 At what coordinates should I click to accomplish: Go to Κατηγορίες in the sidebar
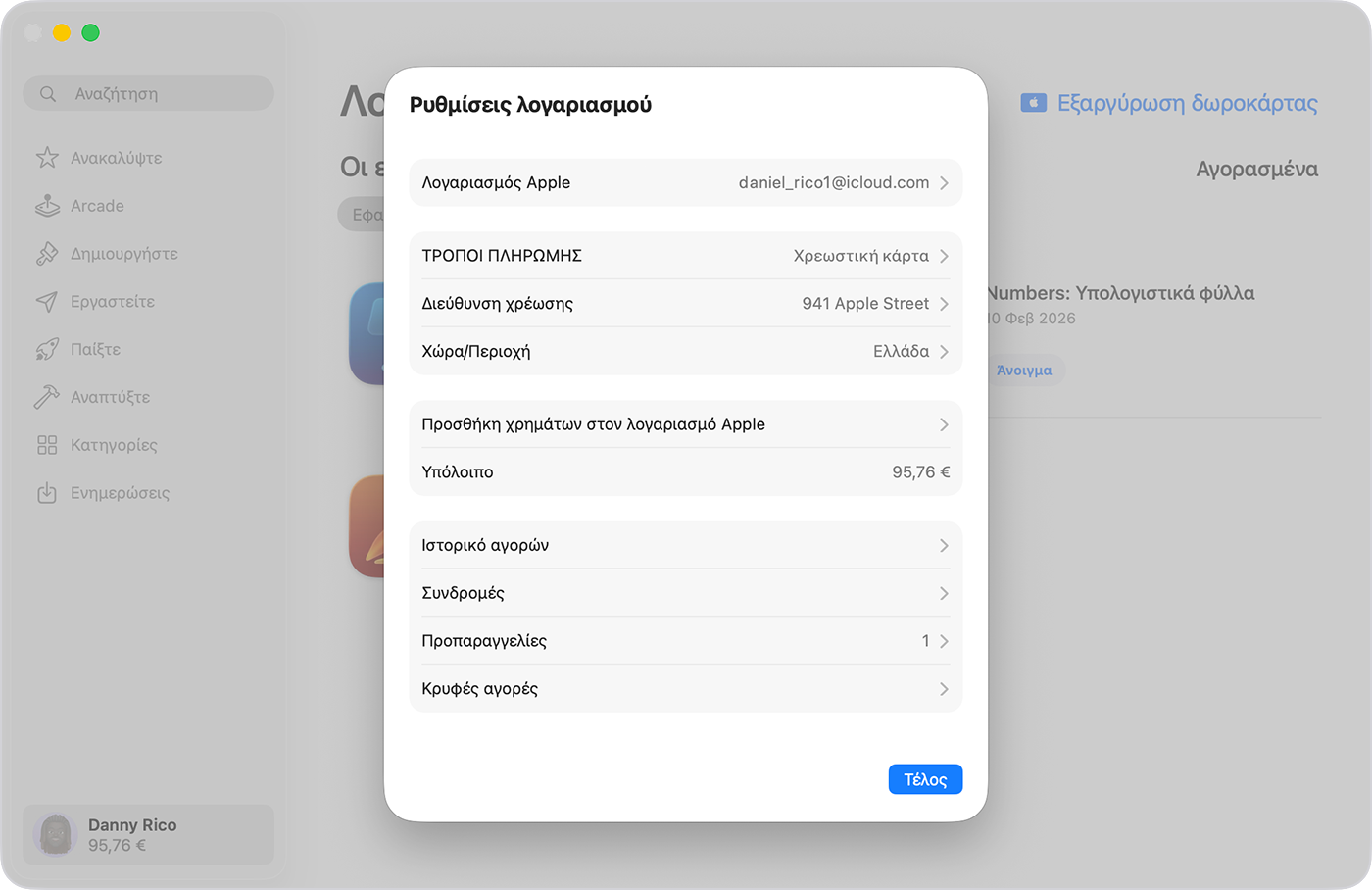click(114, 445)
